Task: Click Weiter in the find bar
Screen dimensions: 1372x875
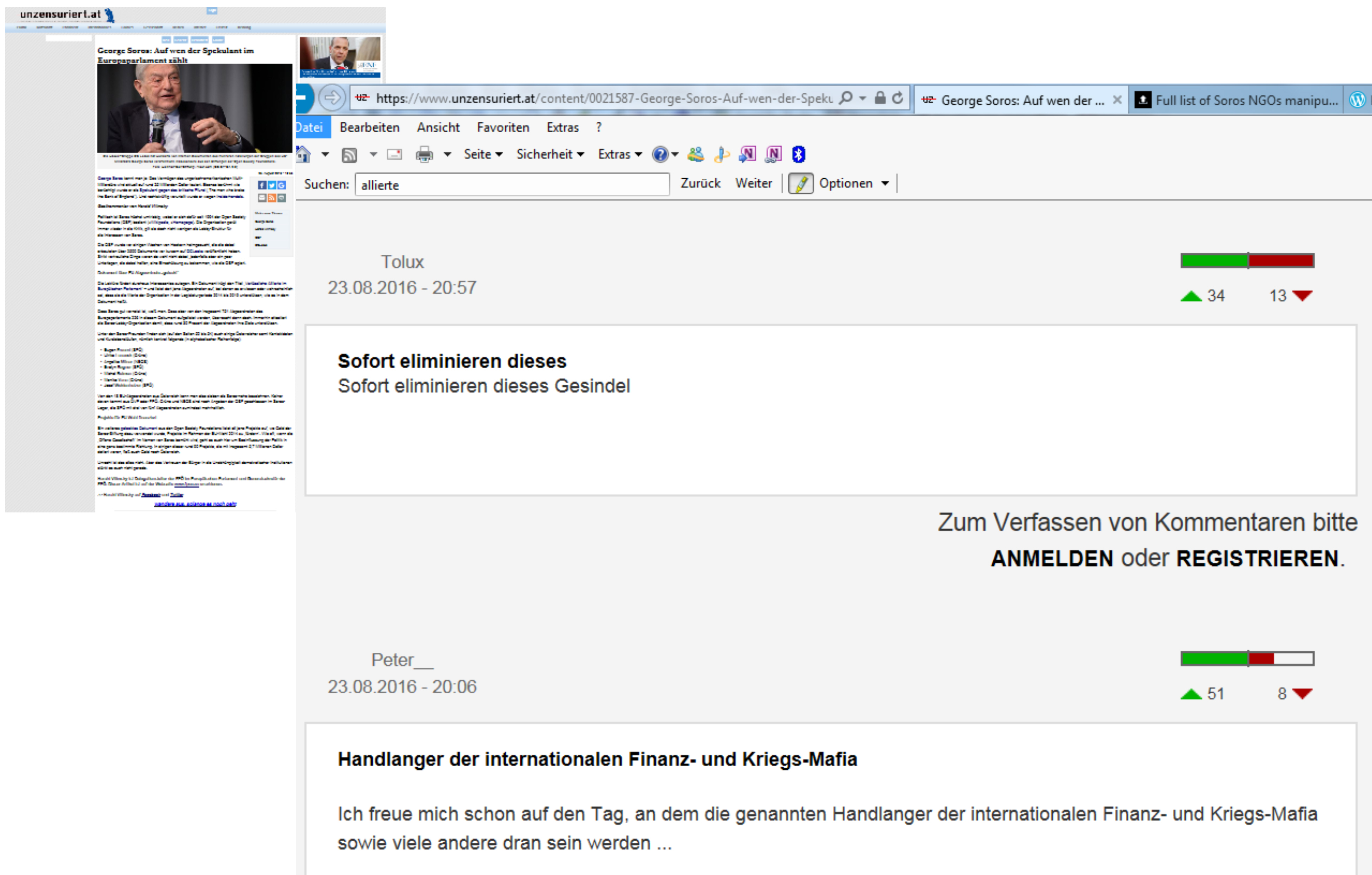Action: click(753, 184)
